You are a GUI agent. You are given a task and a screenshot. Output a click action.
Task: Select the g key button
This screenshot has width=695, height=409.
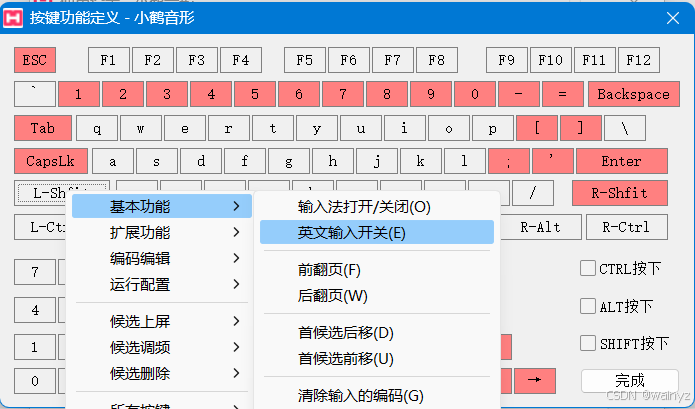point(289,161)
